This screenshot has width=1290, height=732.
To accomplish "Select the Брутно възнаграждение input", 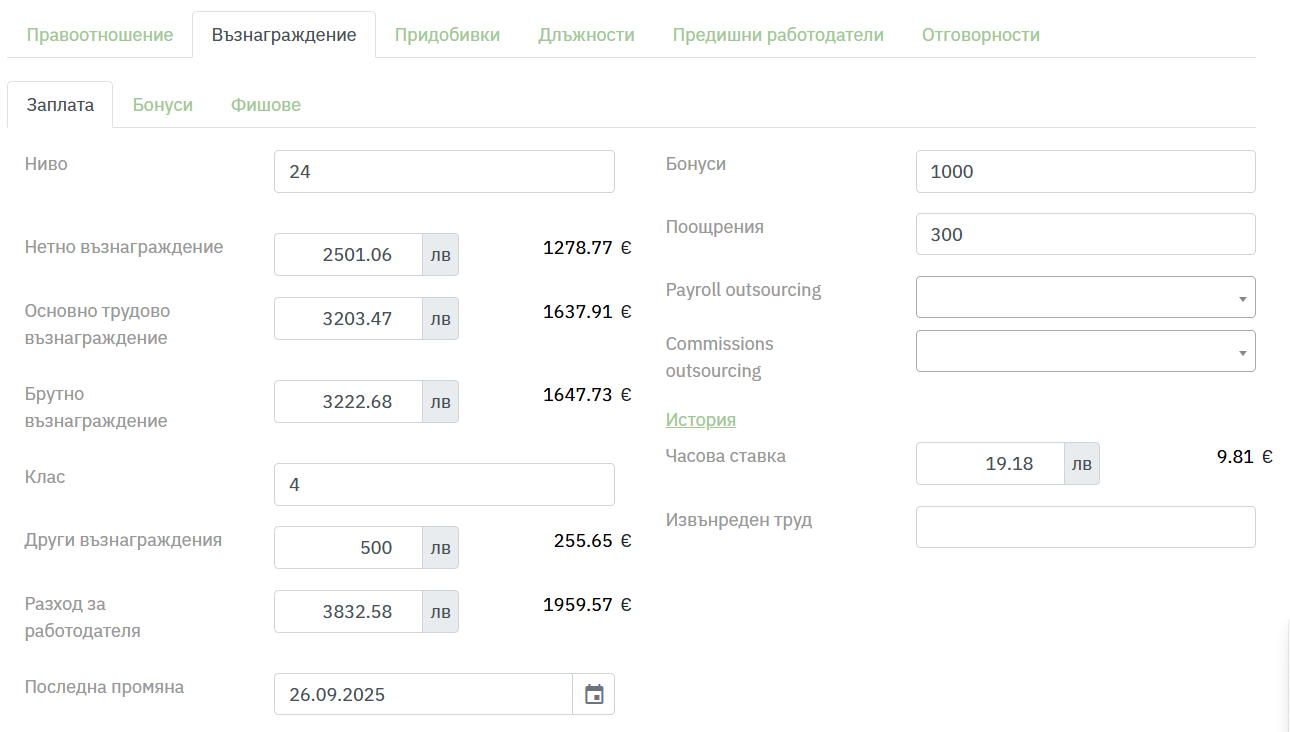I will coord(348,402).
